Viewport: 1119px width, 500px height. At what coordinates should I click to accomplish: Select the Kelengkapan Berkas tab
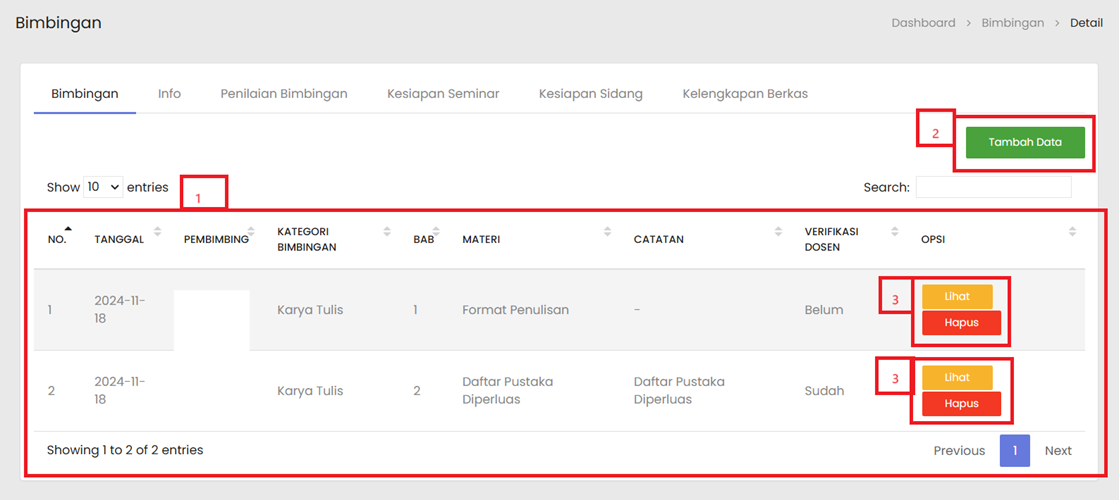745,94
